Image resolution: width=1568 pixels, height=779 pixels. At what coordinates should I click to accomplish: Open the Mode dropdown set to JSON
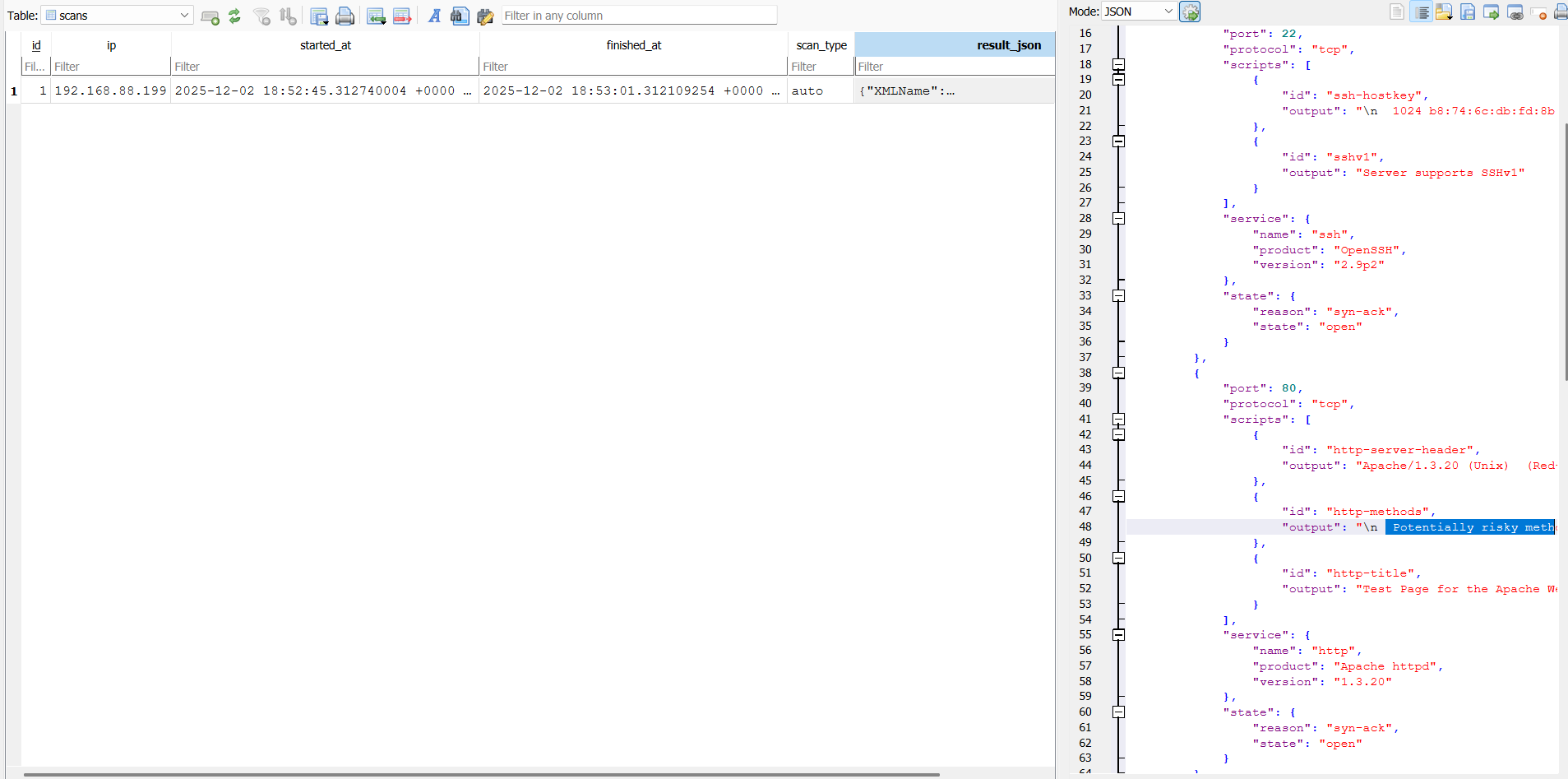coord(1139,12)
